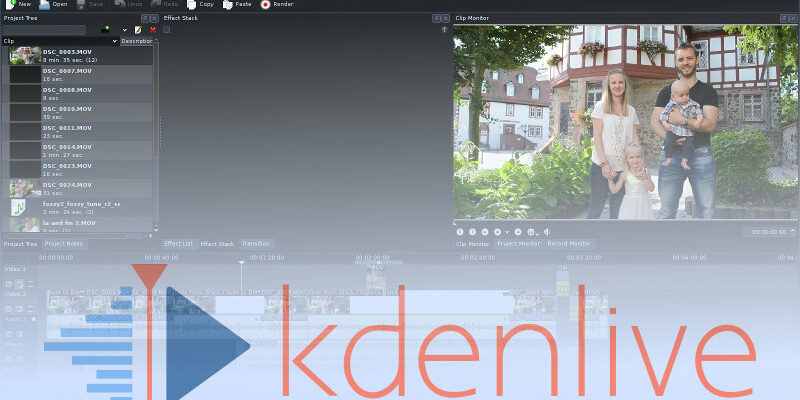
Task: Toggle the first Video 2 track header button
Action: click(x=8, y=309)
